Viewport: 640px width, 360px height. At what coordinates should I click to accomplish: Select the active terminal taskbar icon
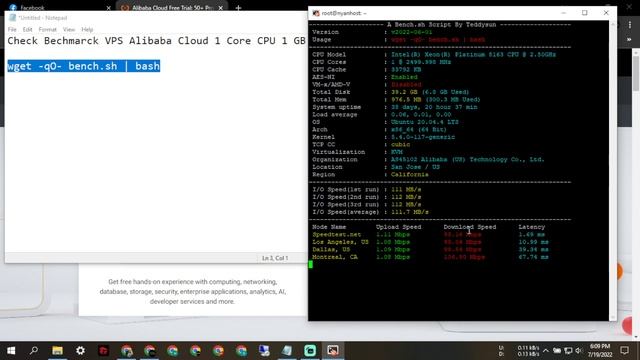333,351
